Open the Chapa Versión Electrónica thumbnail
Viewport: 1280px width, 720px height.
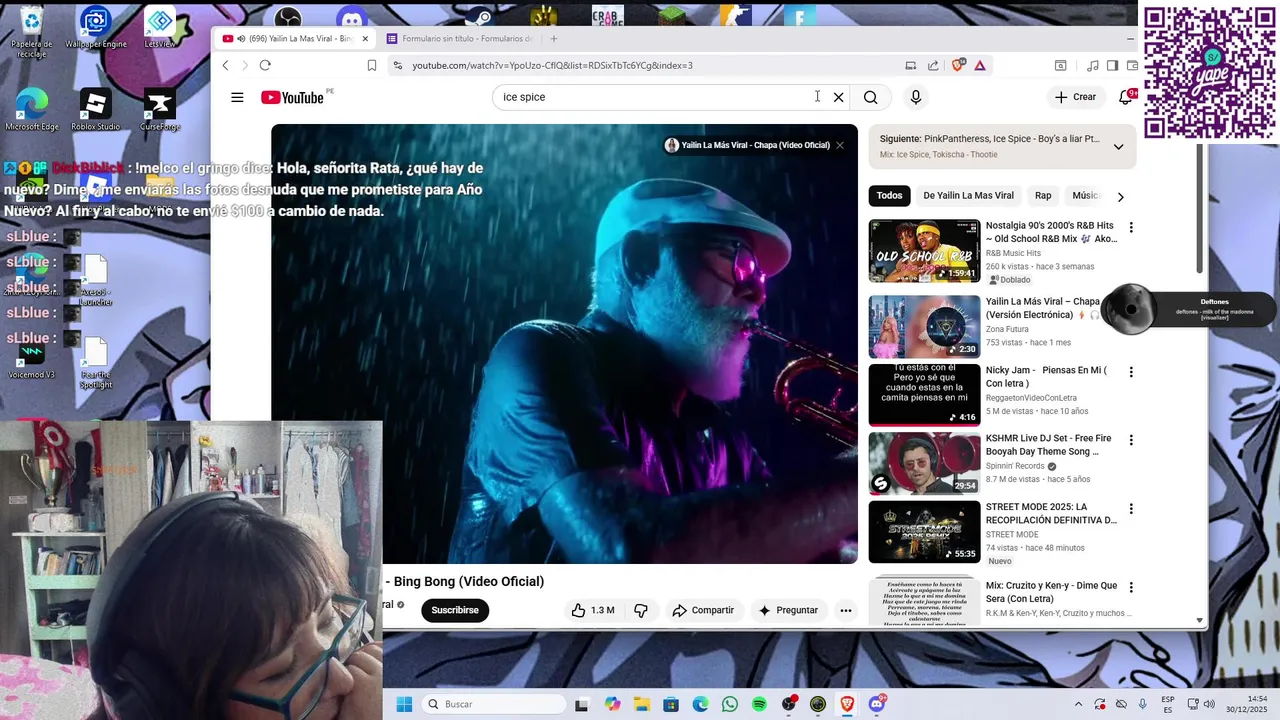tap(924, 327)
